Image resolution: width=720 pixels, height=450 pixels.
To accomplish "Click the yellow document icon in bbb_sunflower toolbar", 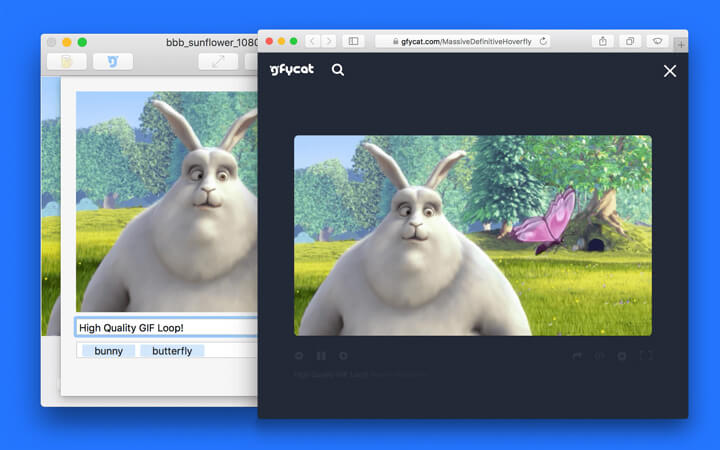I will [67, 62].
